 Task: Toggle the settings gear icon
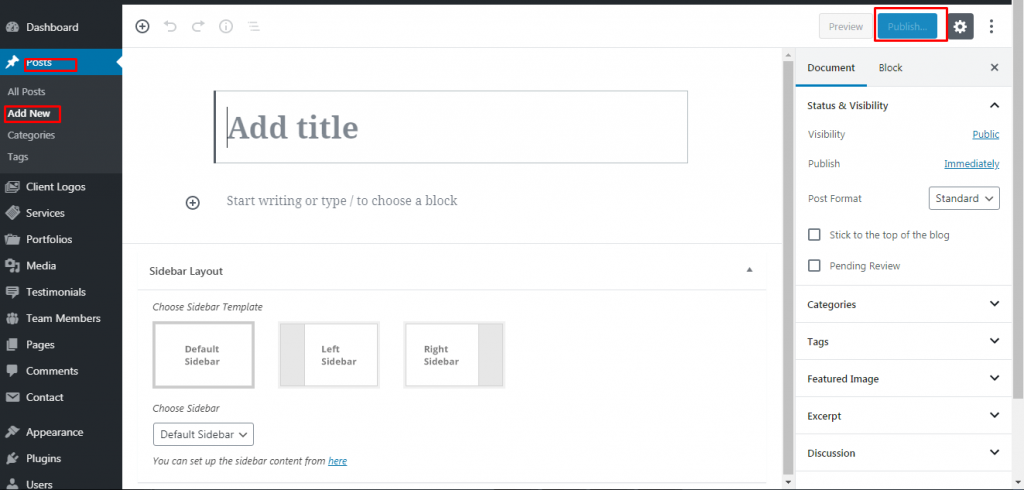click(x=960, y=27)
